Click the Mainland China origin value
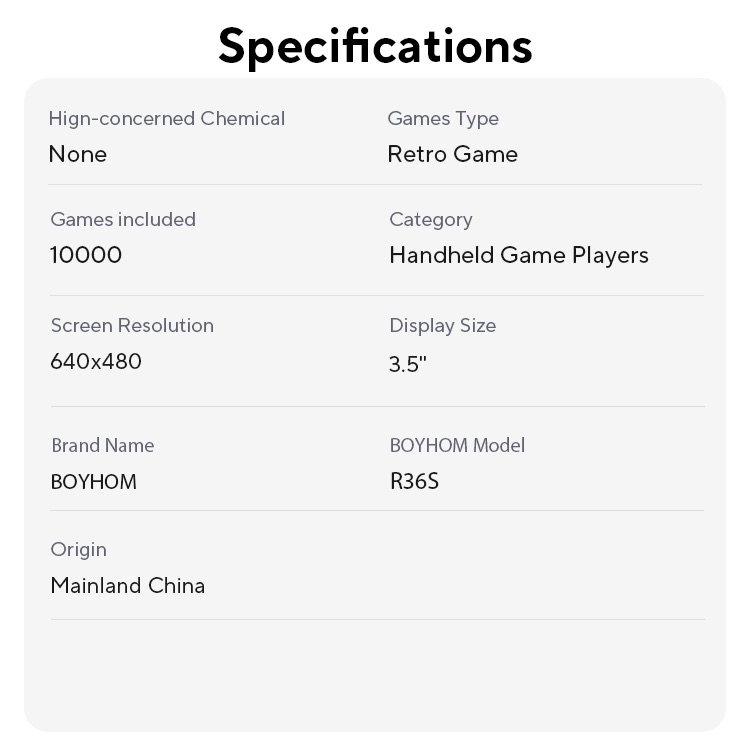Viewport: 750px width, 750px height. pyautogui.click(x=127, y=585)
